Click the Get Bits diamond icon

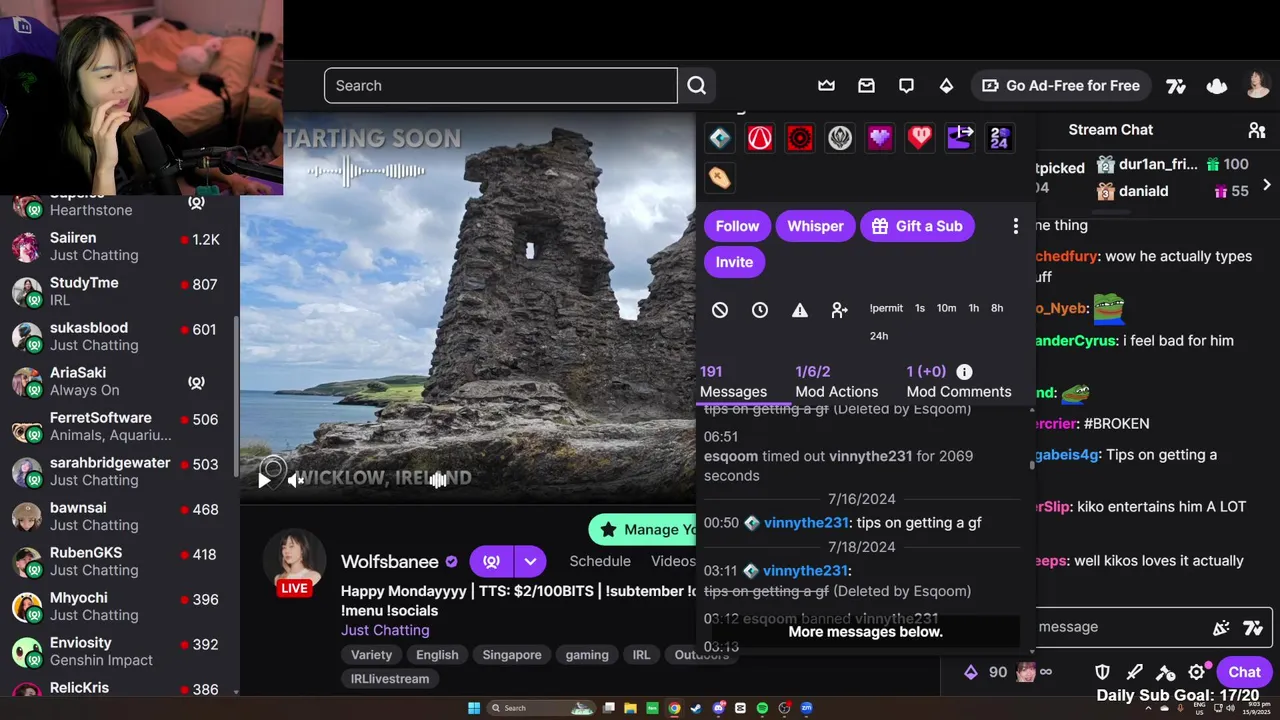[946, 86]
